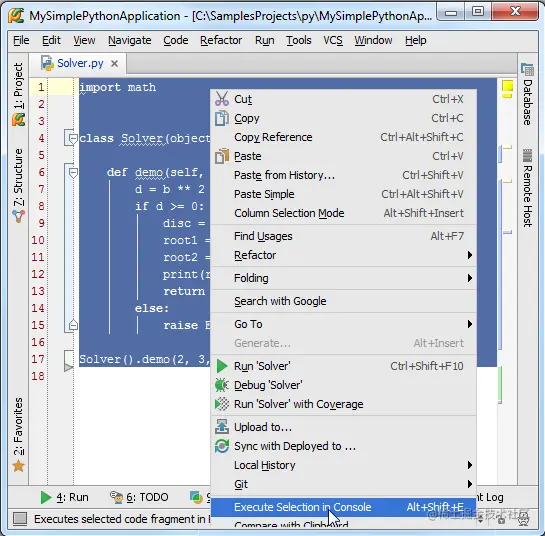
Task: Click the Upload to... icon
Action: point(222,427)
